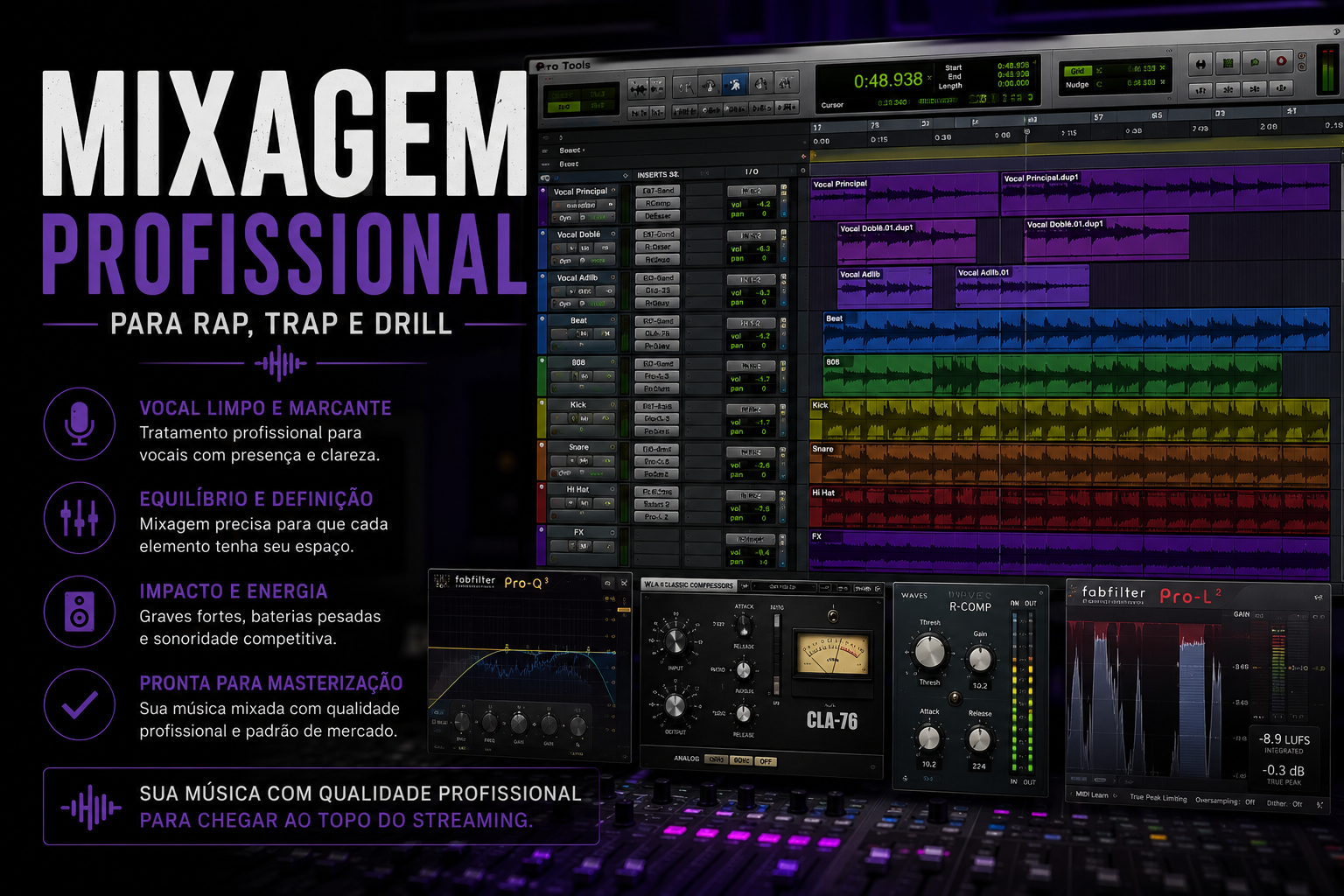Screen dimensions: 1344x896
Task: Toggle the Vocal Principal track enable dot
Action: pos(544,191)
